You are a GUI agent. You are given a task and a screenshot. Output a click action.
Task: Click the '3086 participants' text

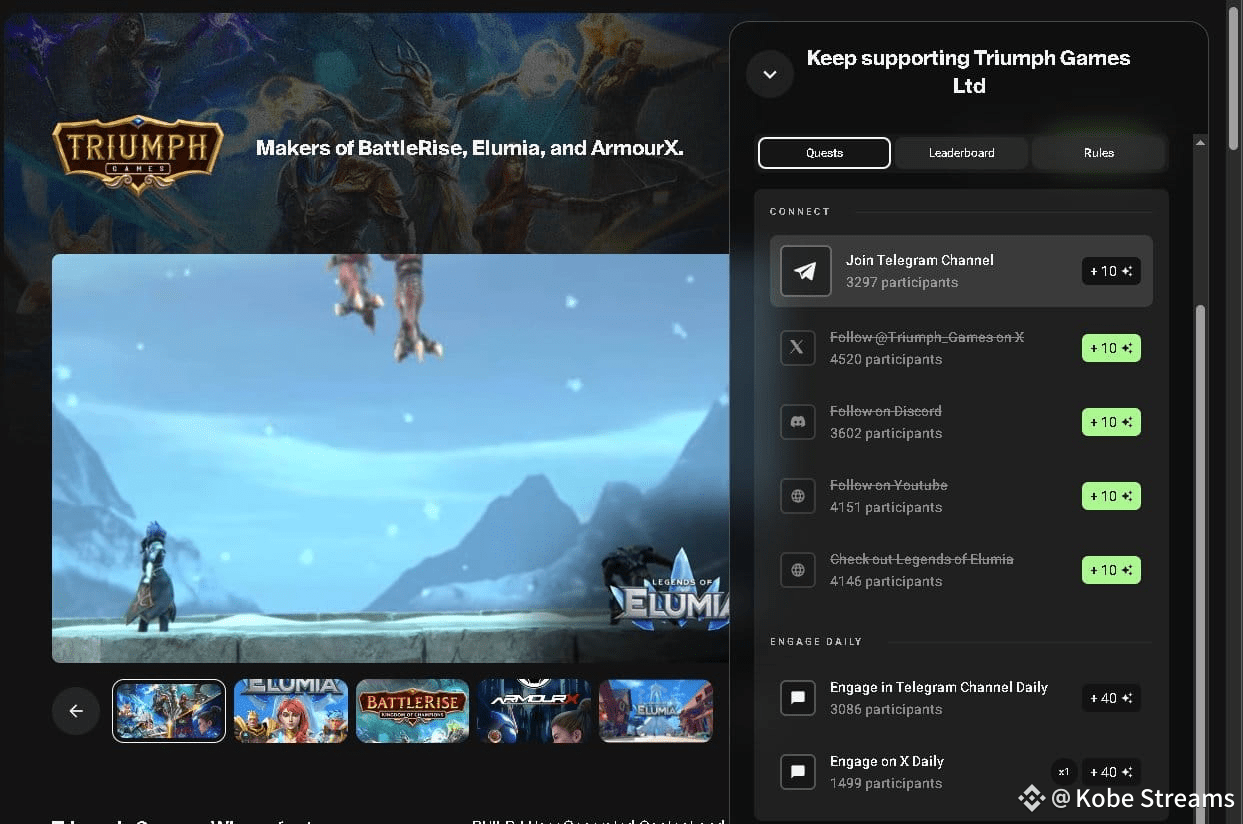886,709
